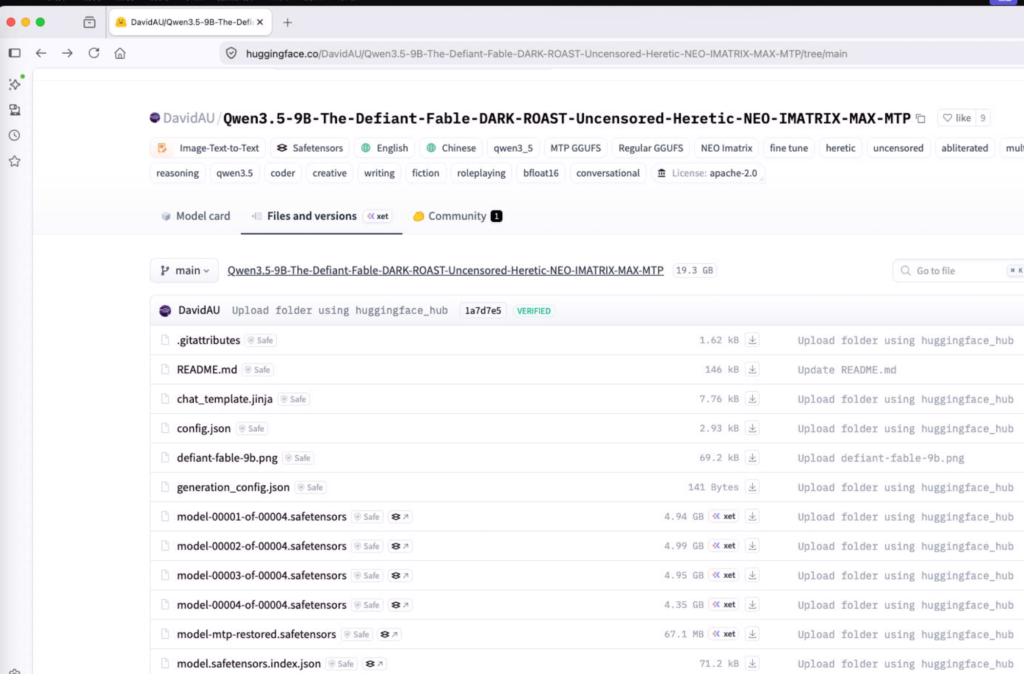Click the uncensored tag
Image resolution: width=1024 pixels, height=674 pixels.
tap(898, 148)
